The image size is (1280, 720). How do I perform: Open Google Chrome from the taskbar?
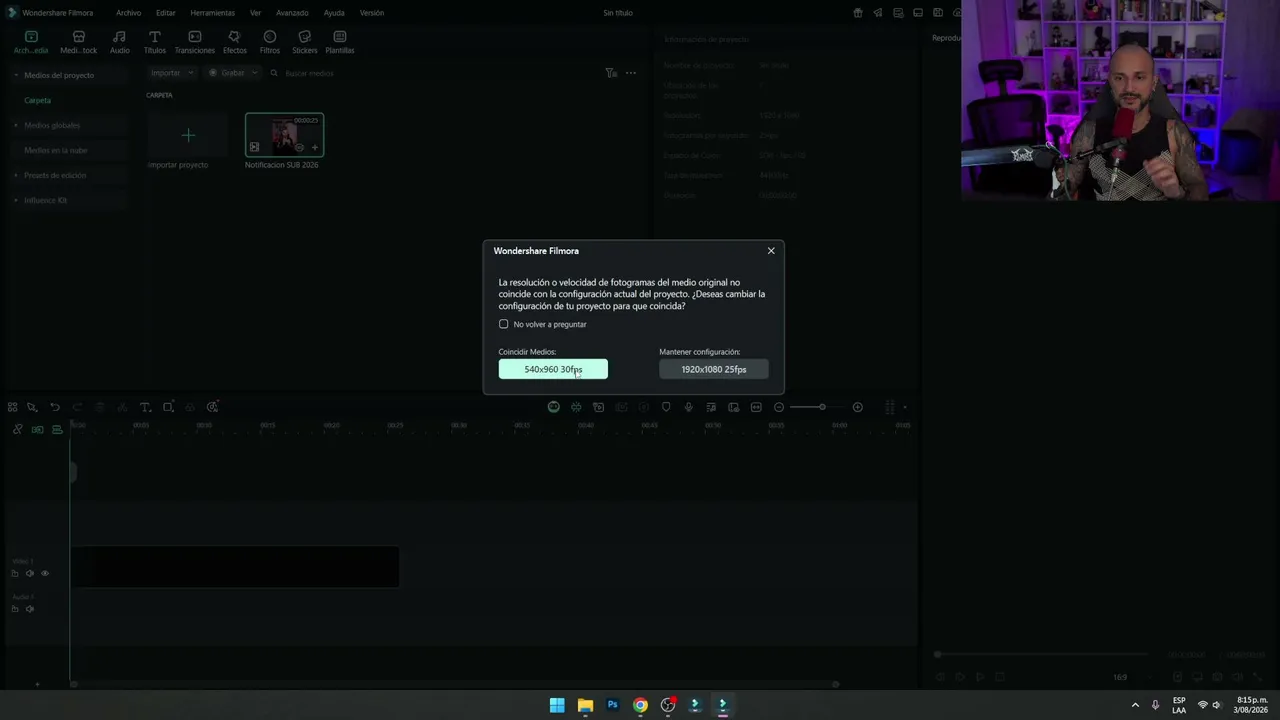coord(640,705)
